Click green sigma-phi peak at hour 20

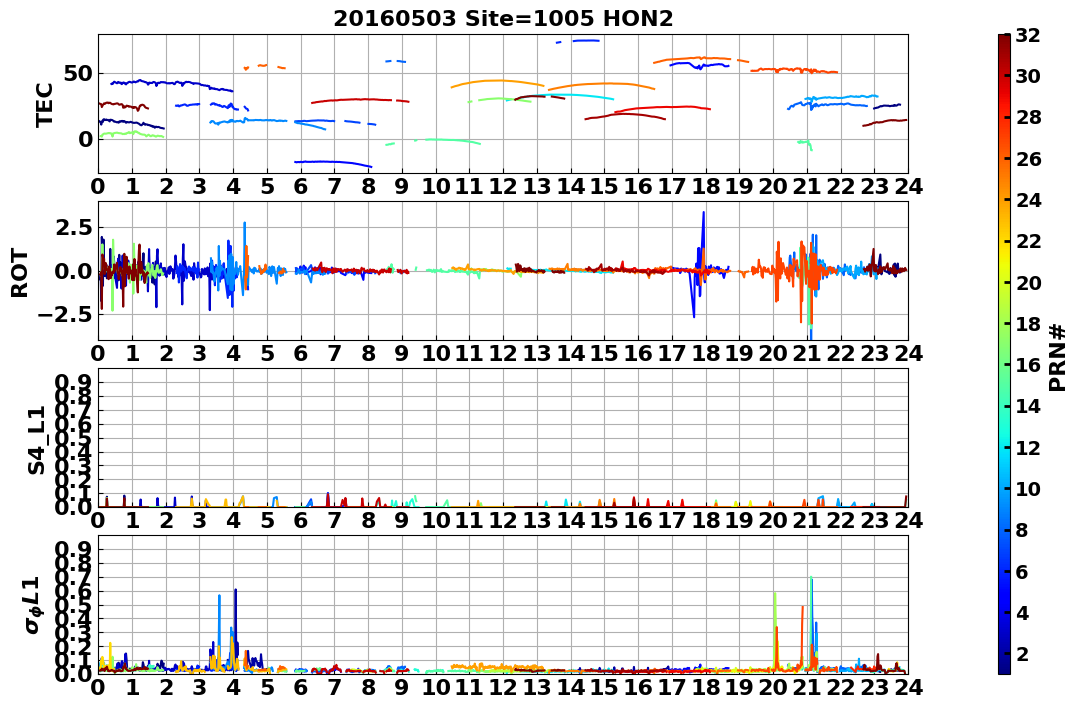(775, 631)
